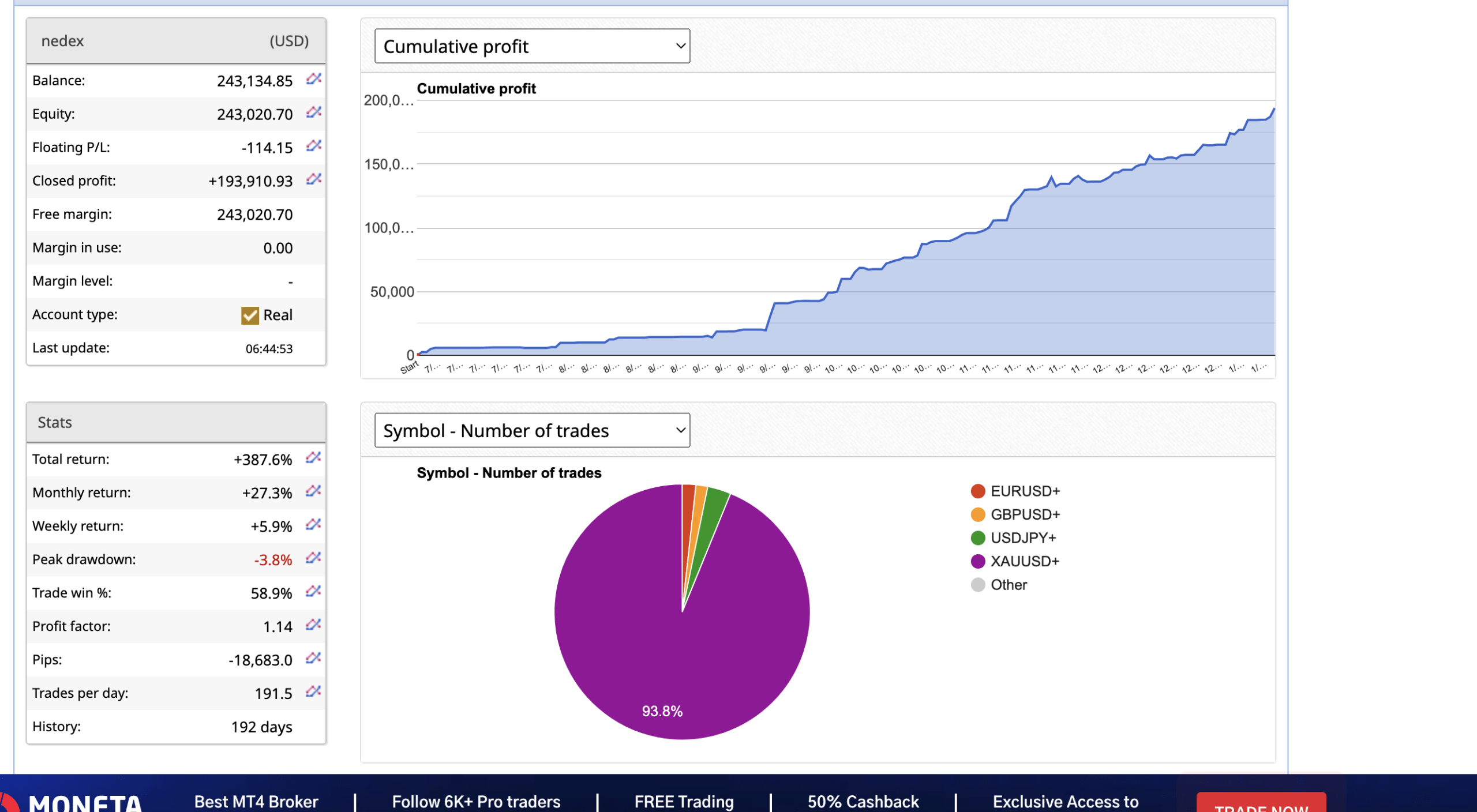Open the Cumulative profit dropdown
The image size is (1477, 812).
(x=531, y=46)
